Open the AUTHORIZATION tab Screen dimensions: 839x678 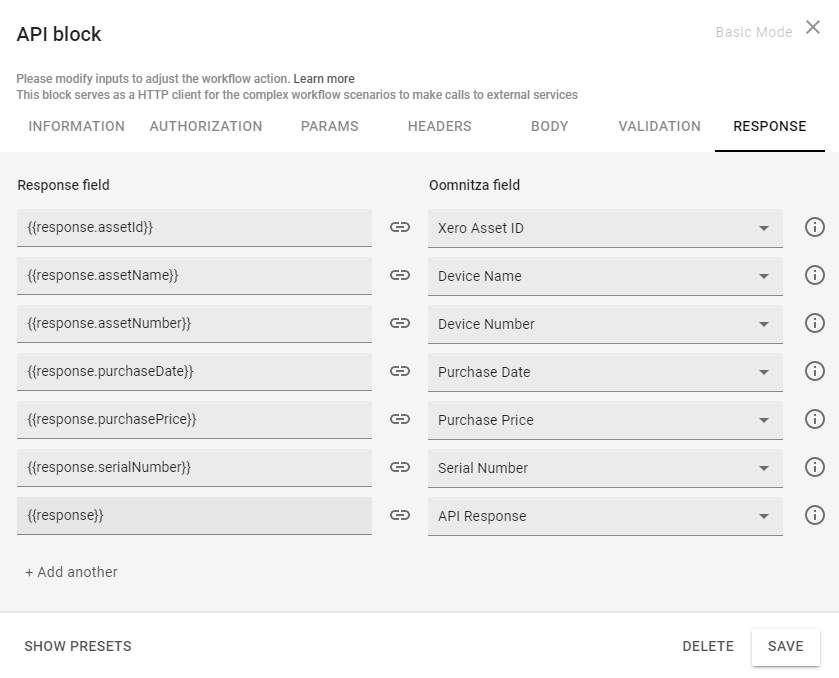point(205,126)
